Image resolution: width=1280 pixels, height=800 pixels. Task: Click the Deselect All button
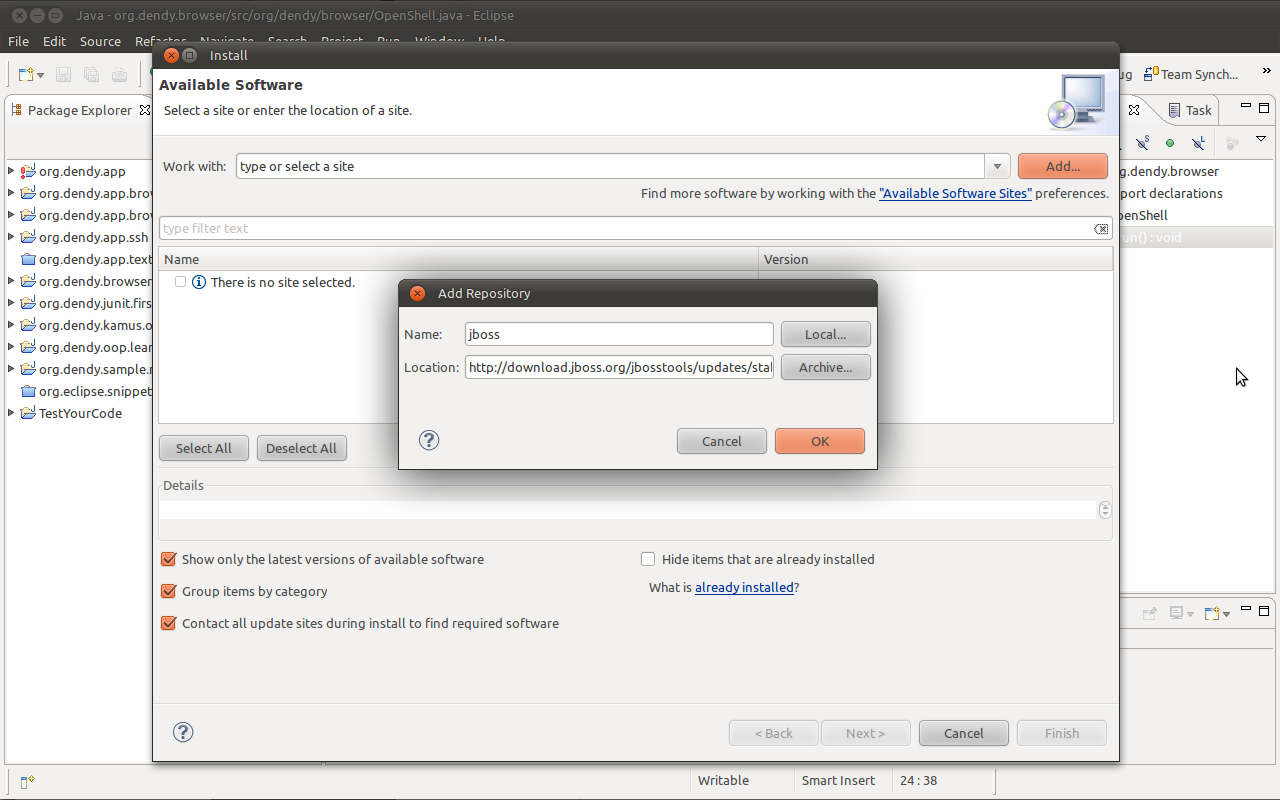point(302,448)
